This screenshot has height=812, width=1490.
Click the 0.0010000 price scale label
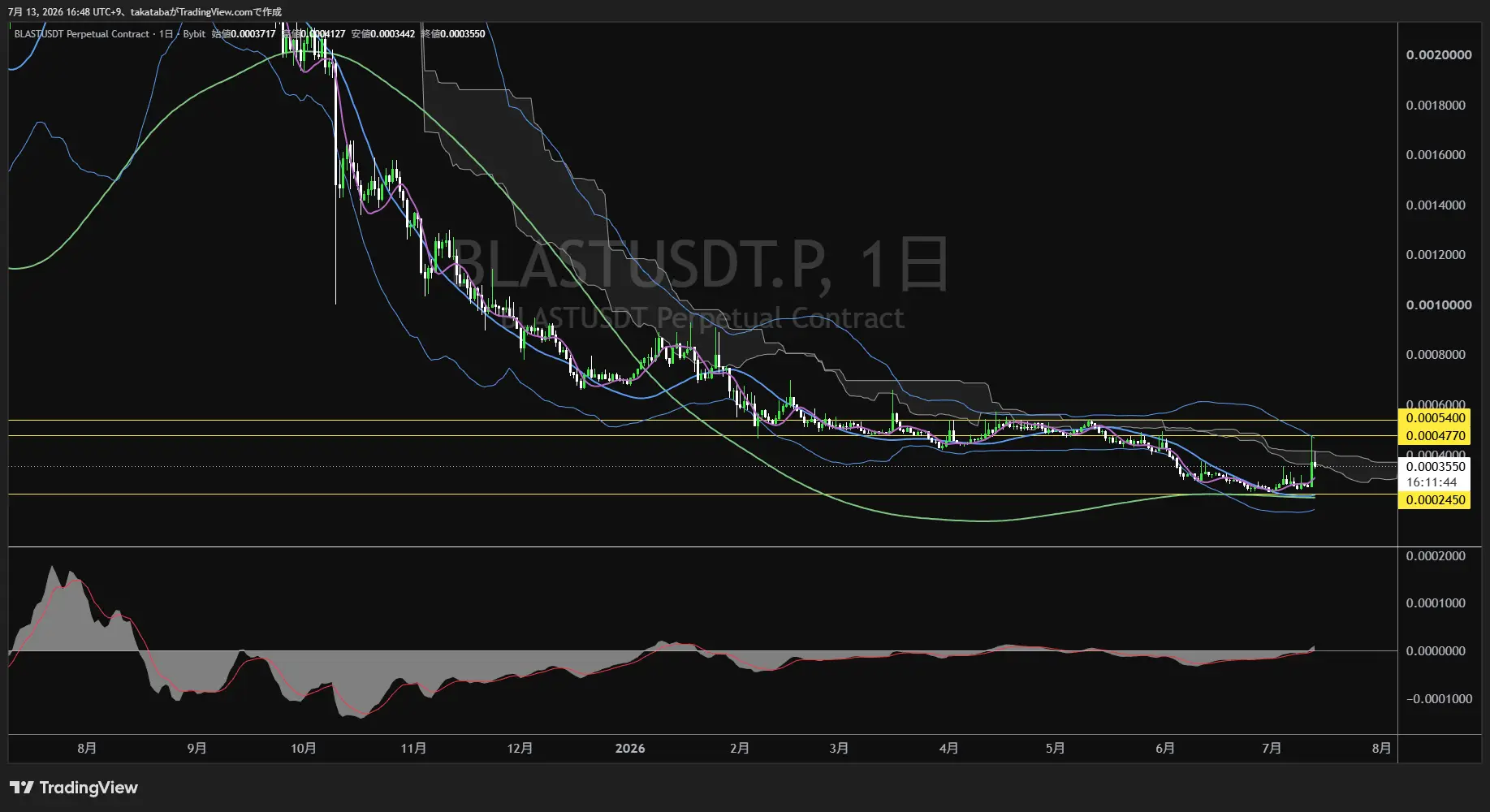pyautogui.click(x=1439, y=305)
